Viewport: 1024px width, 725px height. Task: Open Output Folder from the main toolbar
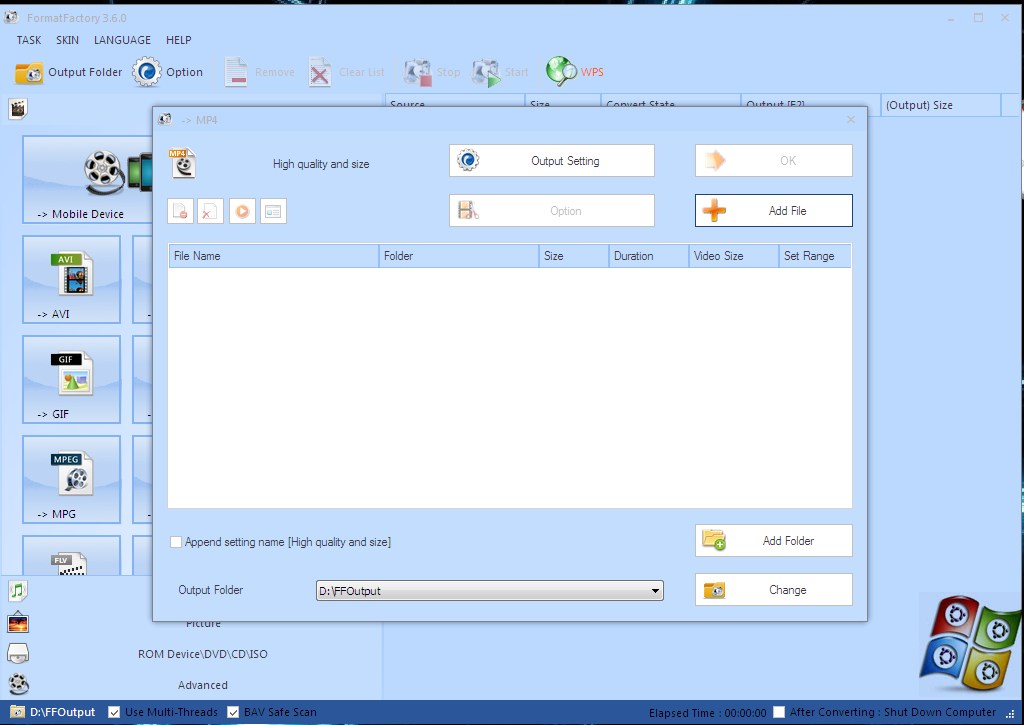coord(68,72)
